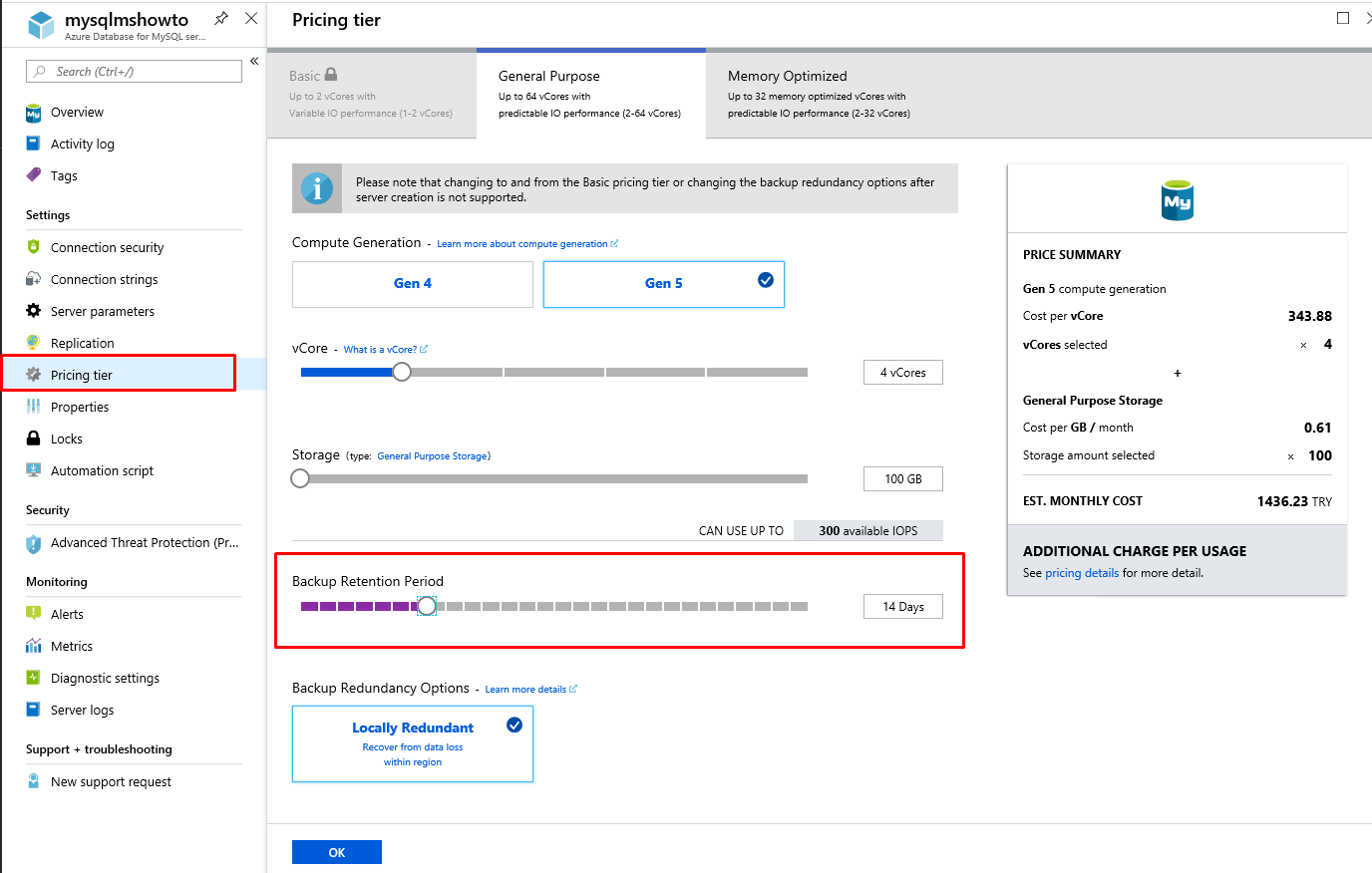Click the Locks padlock icon
The image size is (1372, 873).
pyautogui.click(x=34, y=438)
